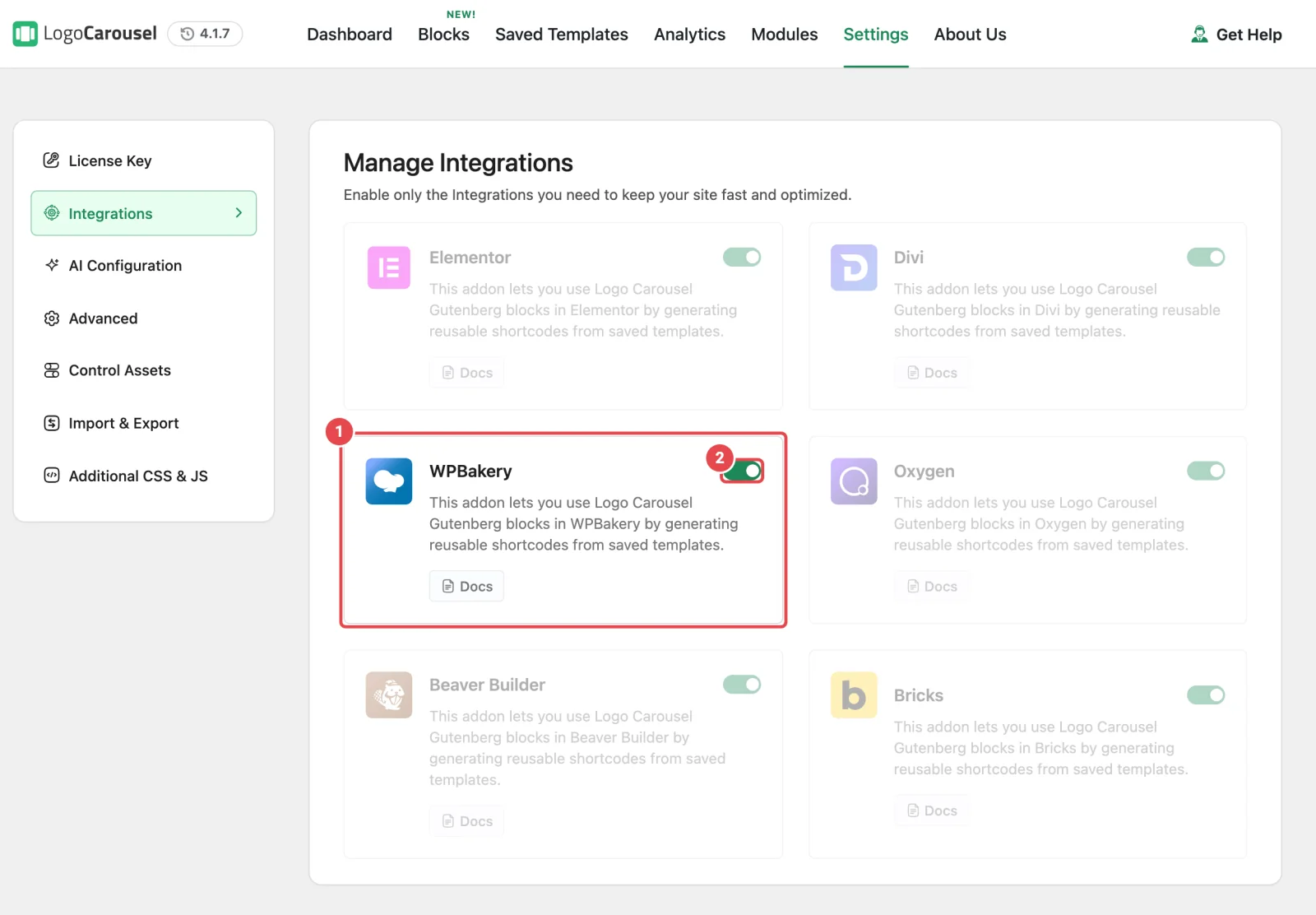Viewport: 1316px width, 915px height.
Task: Open Divi Docs button
Action: tap(931, 373)
